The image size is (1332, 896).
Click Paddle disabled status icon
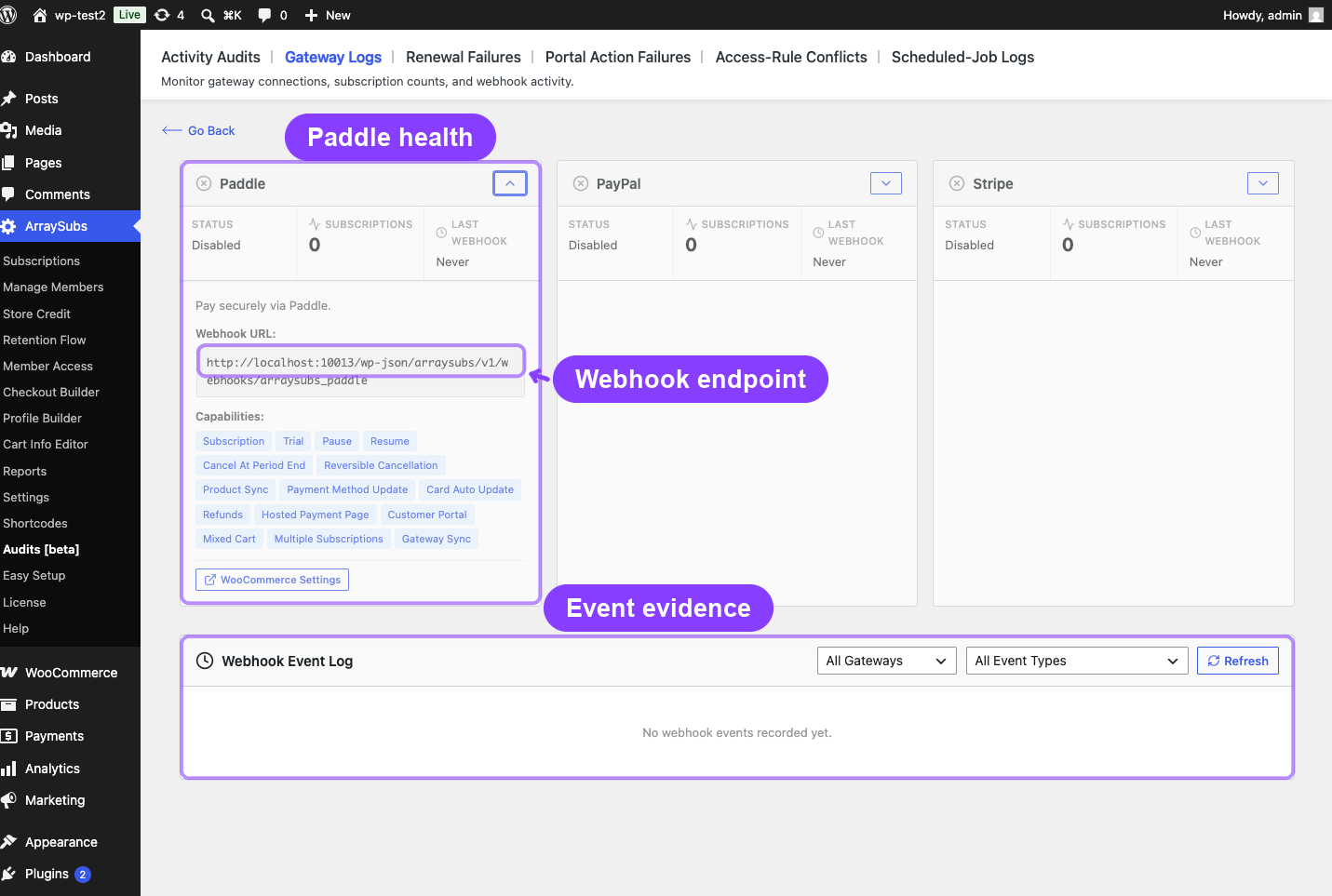coord(204,183)
